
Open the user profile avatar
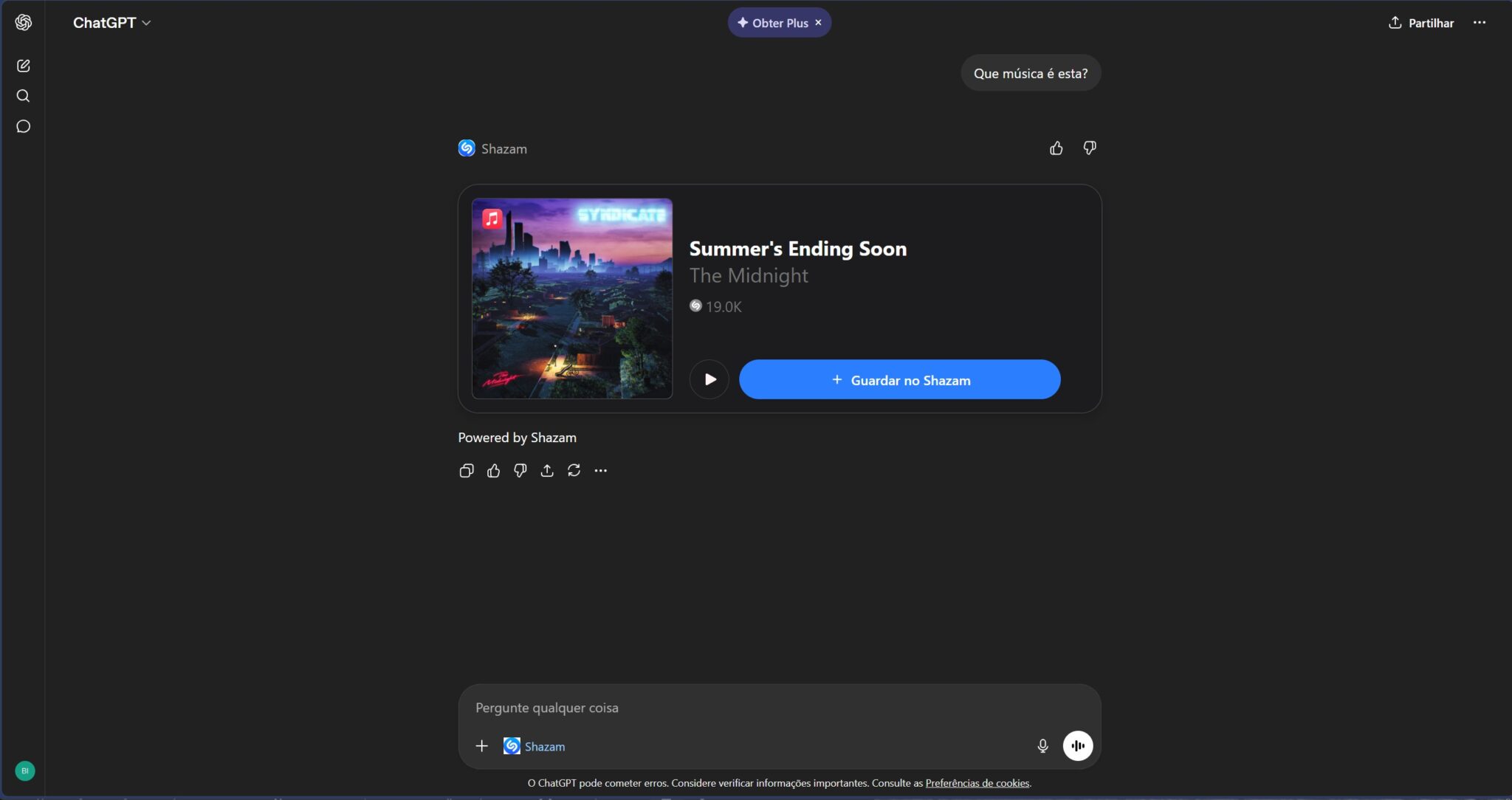[x=25, y=770]
